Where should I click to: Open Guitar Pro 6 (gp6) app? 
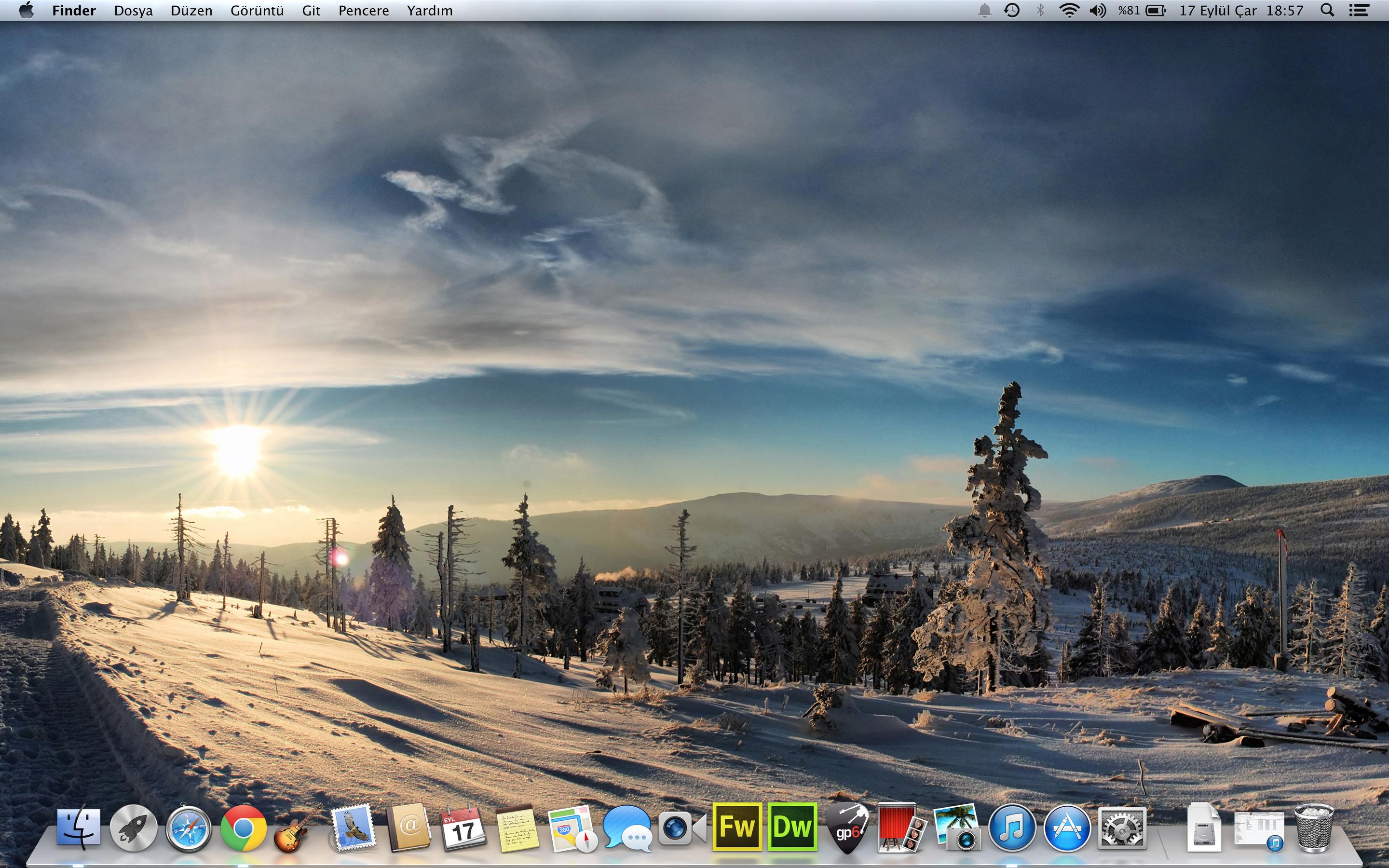(847, 828)
